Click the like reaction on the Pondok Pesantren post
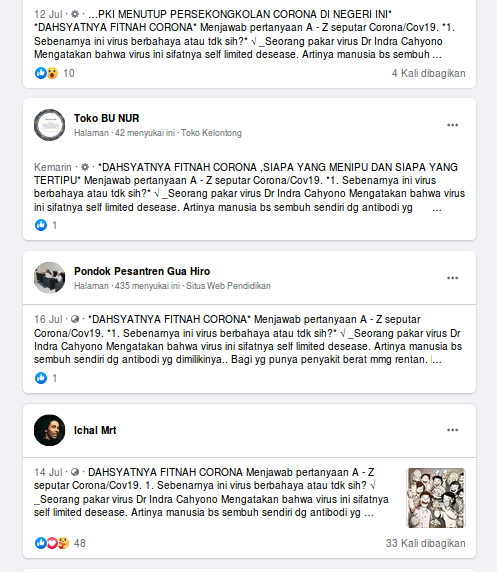 pyautogui.click(x=41, y=378)
